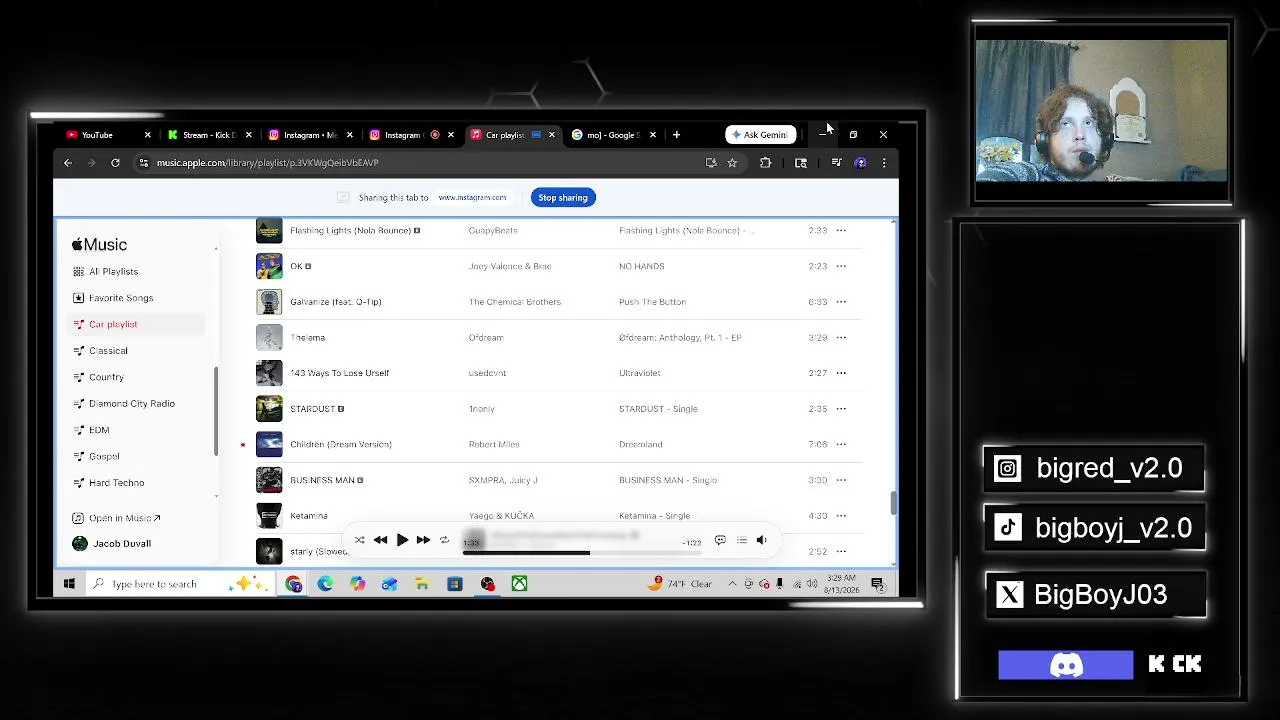Reload the Apple Music page
1280x720 pixels.
[x=115, y=163]
